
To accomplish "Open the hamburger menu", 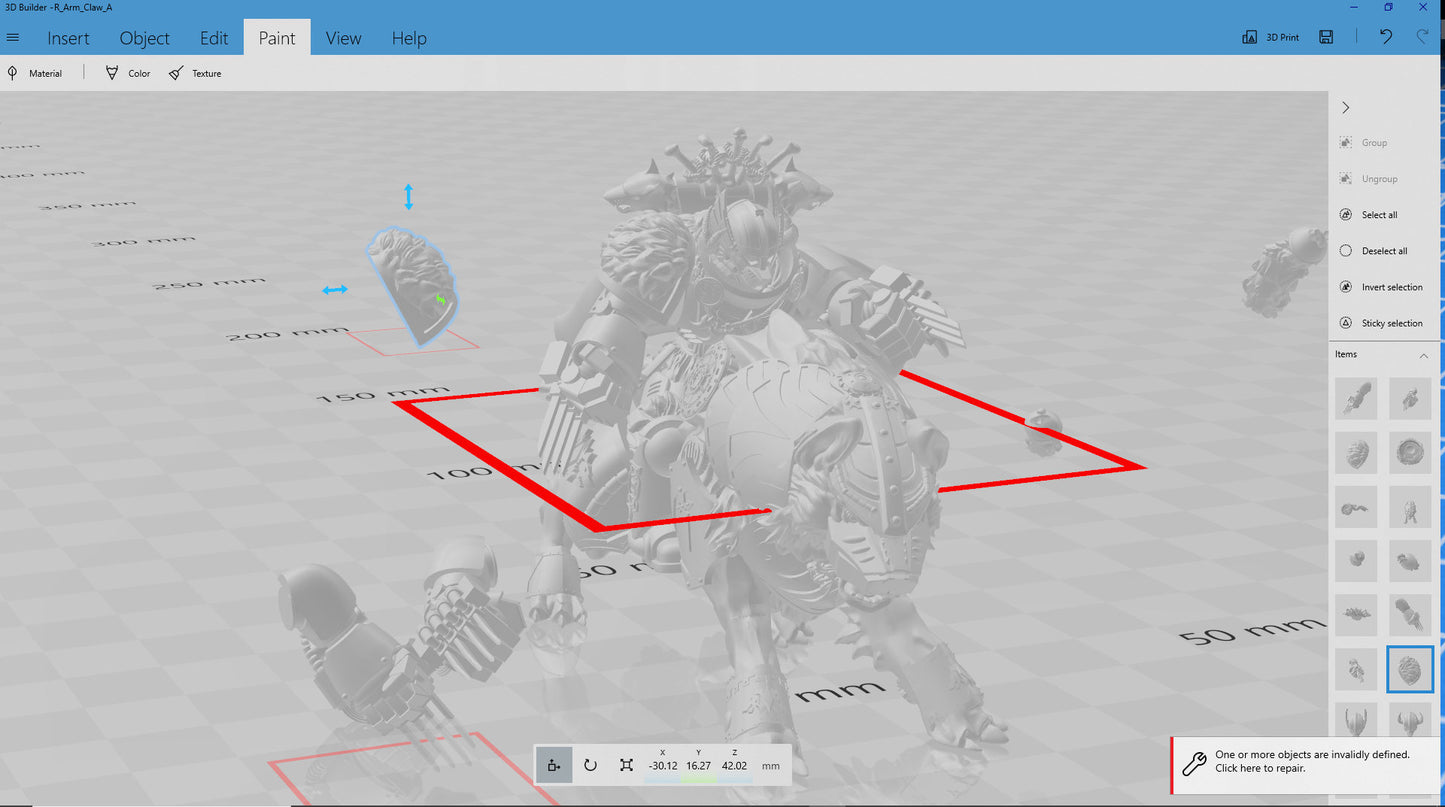I will pos(13,38).
